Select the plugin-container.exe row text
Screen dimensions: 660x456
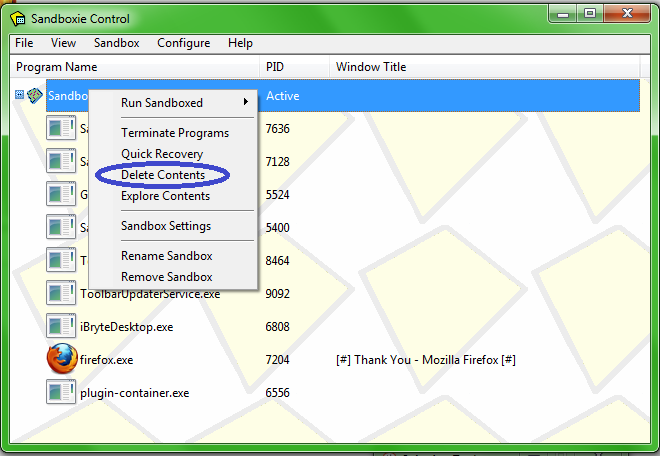pyautogui.click(x=135, y=393)
